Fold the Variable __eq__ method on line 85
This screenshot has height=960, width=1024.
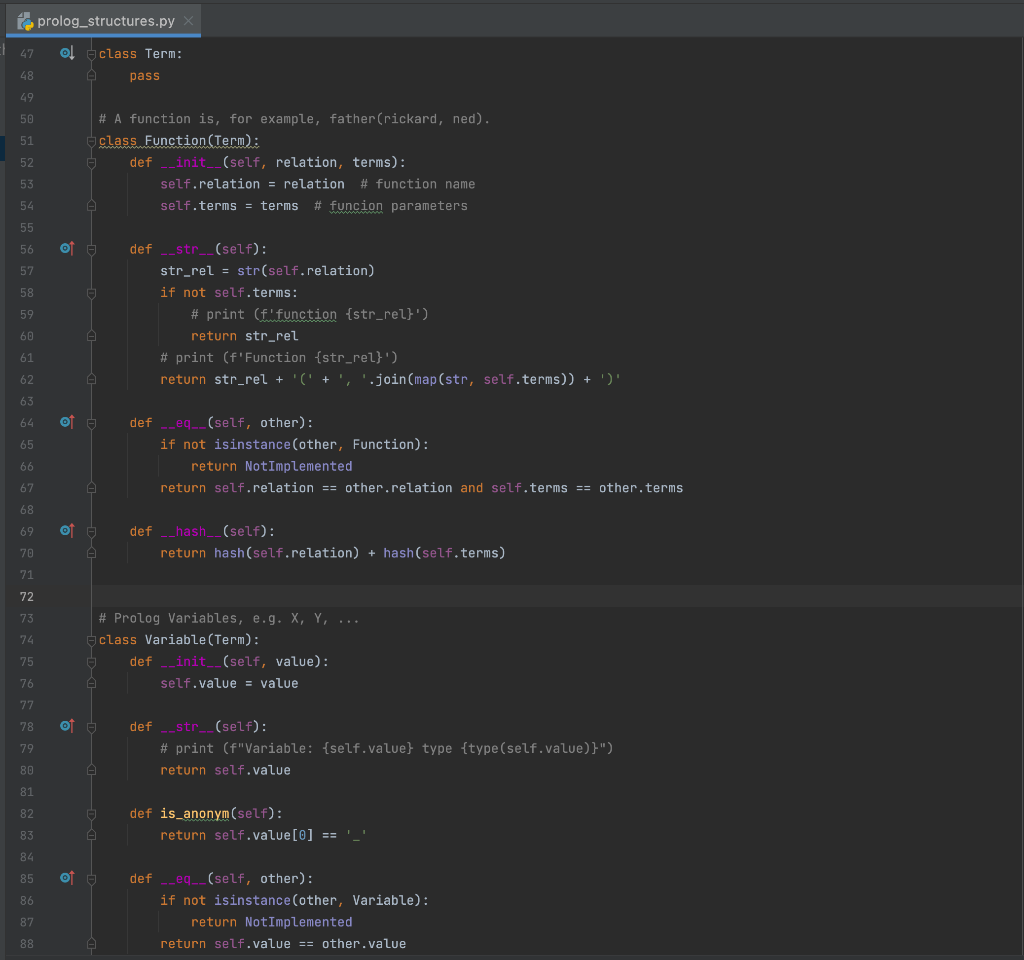click(91, 879)
